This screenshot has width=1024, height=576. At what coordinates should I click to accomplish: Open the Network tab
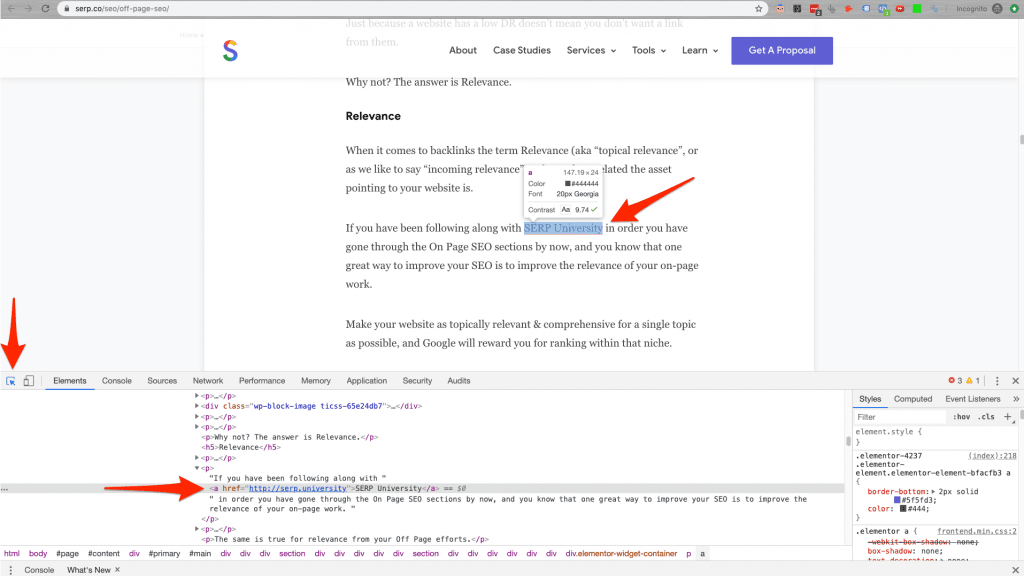[x=208, y=381]
